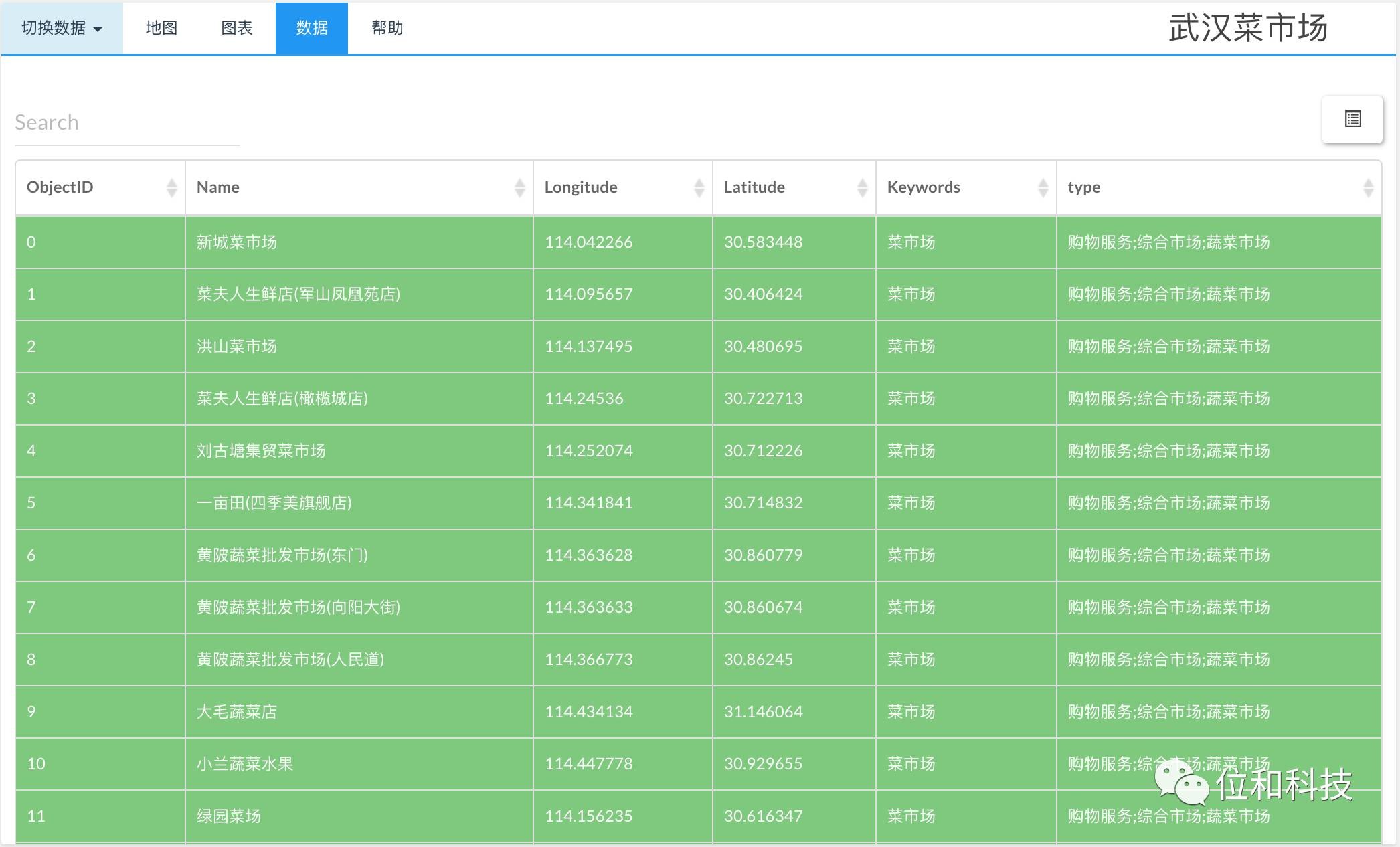Click longitude value 114.252074
Viewport: 1400px width, 847px height.
coord(589,451)
